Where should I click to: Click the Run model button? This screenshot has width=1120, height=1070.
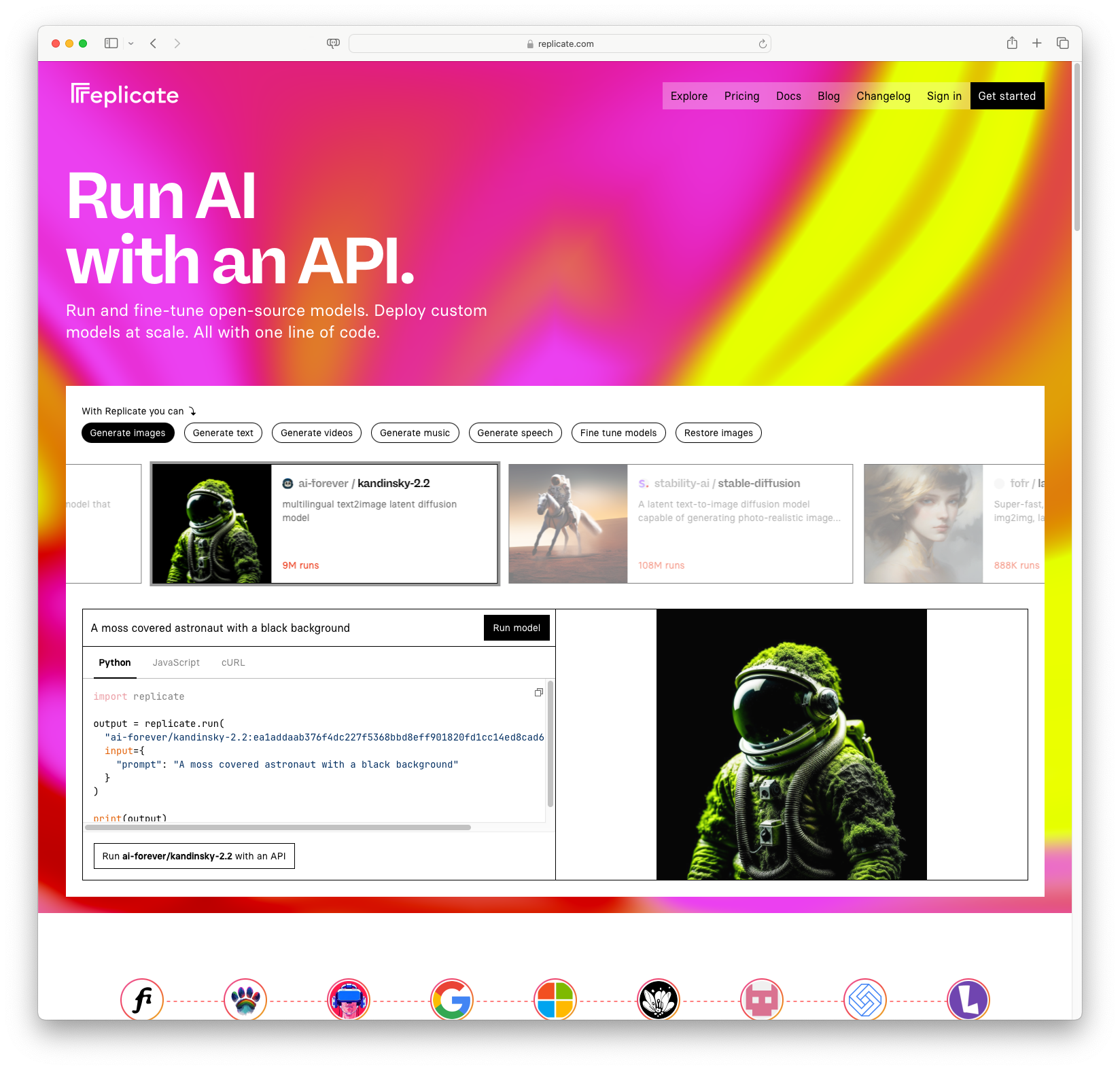(517, 628)
